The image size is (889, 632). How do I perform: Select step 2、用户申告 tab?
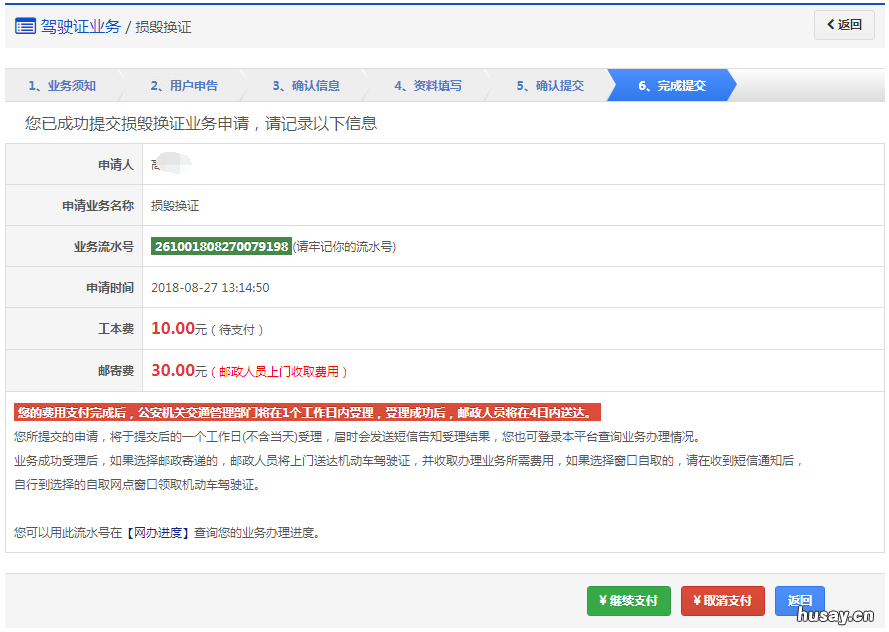(185, 85)
